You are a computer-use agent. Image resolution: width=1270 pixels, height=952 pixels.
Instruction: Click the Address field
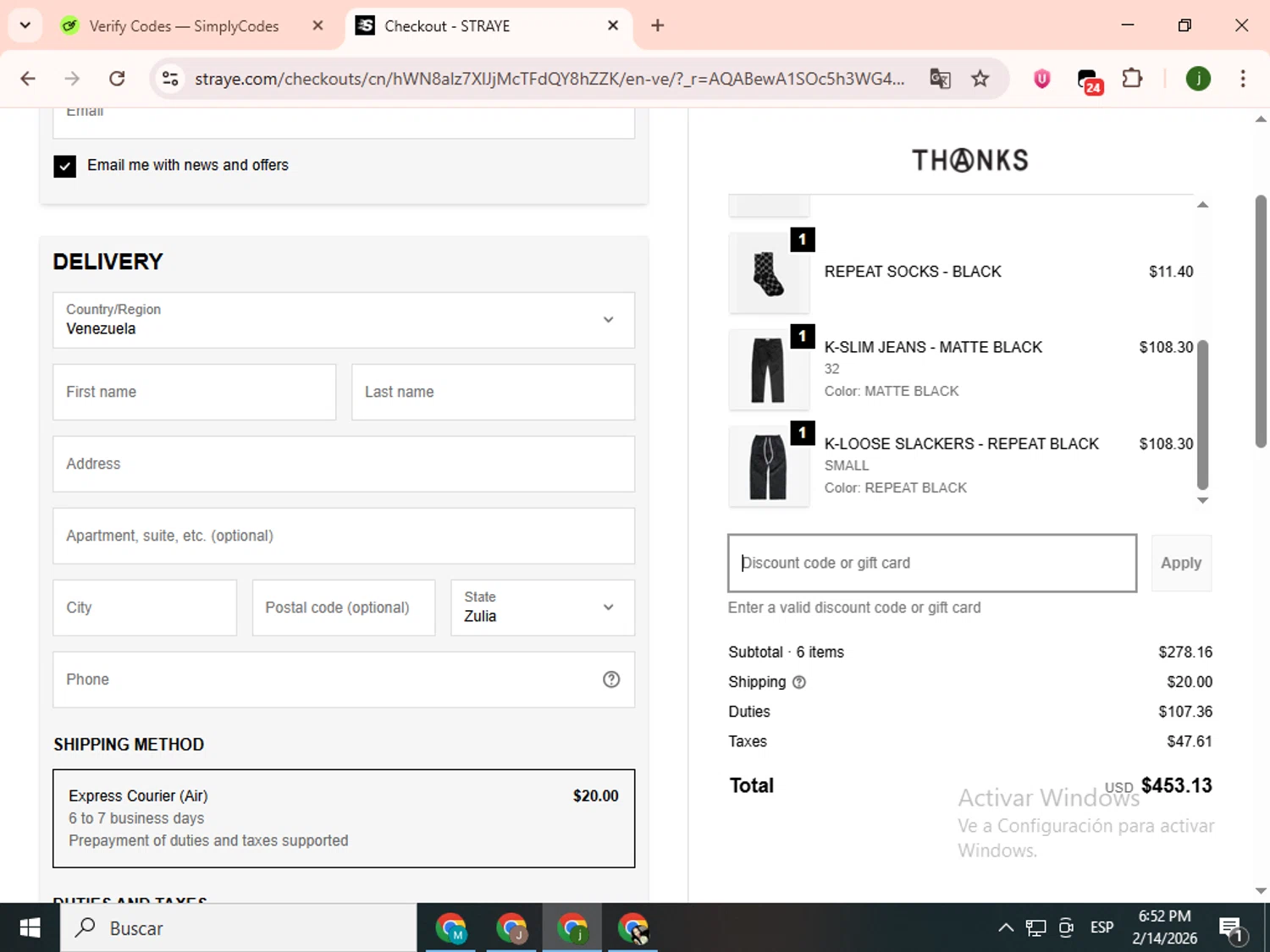point(344,464)
